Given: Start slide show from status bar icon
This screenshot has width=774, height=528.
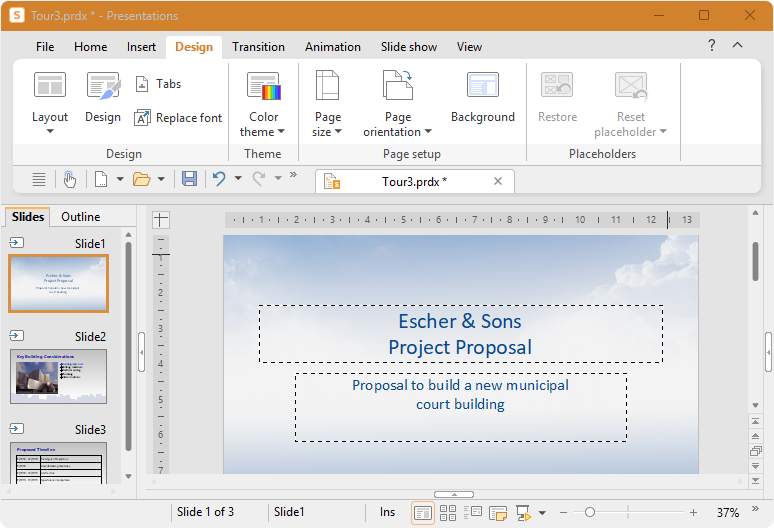Looking at the screenshot, I should tap(523, 513).
